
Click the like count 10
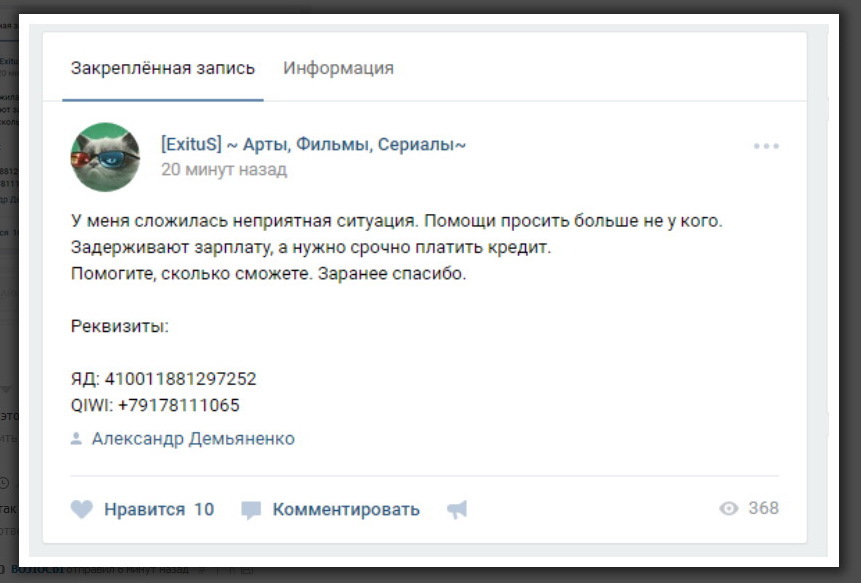[204, 510]
